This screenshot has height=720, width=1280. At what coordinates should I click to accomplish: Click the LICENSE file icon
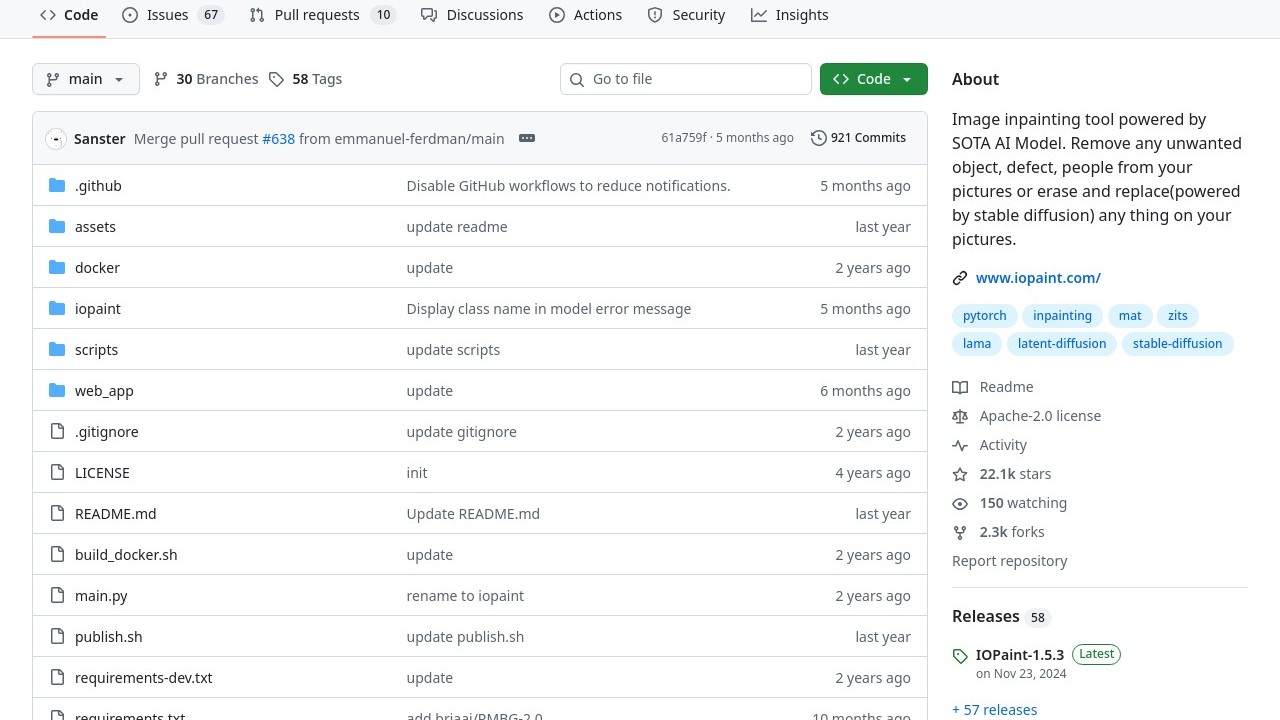coord(57,473)
